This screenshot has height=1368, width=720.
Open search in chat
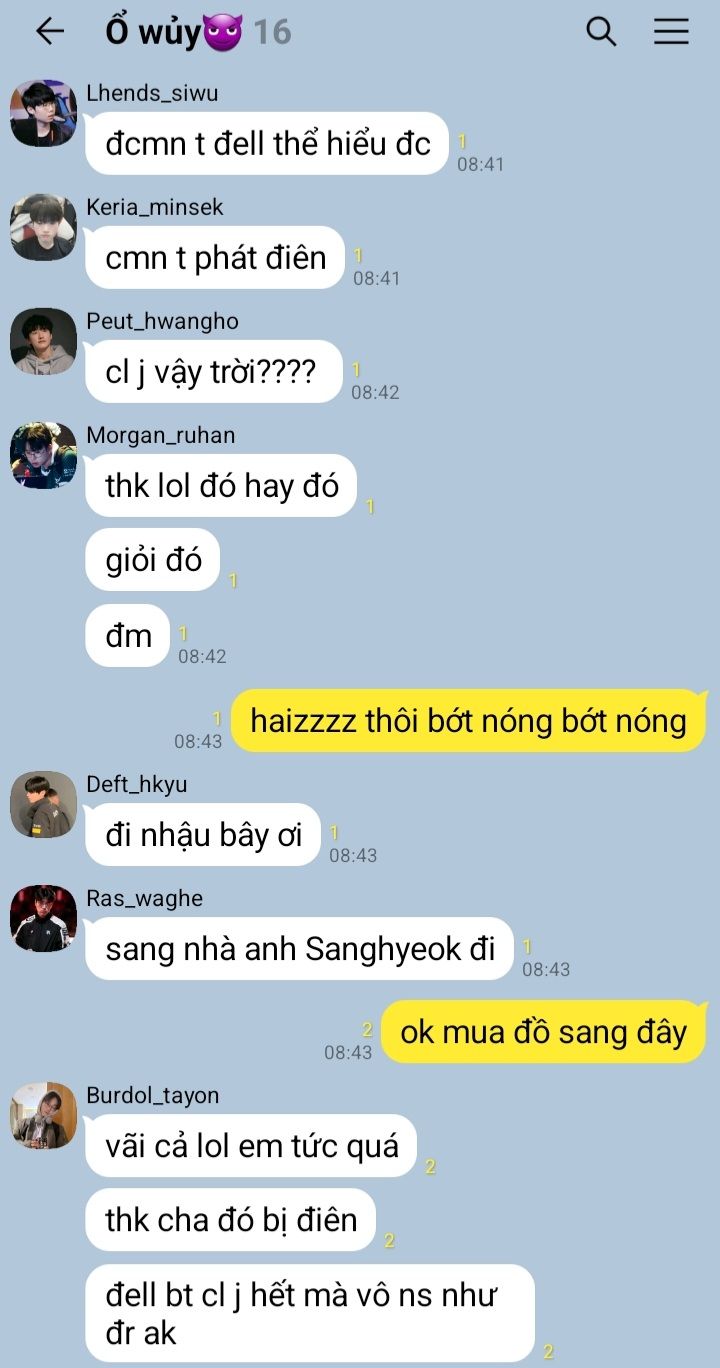[x=601, y=32]
